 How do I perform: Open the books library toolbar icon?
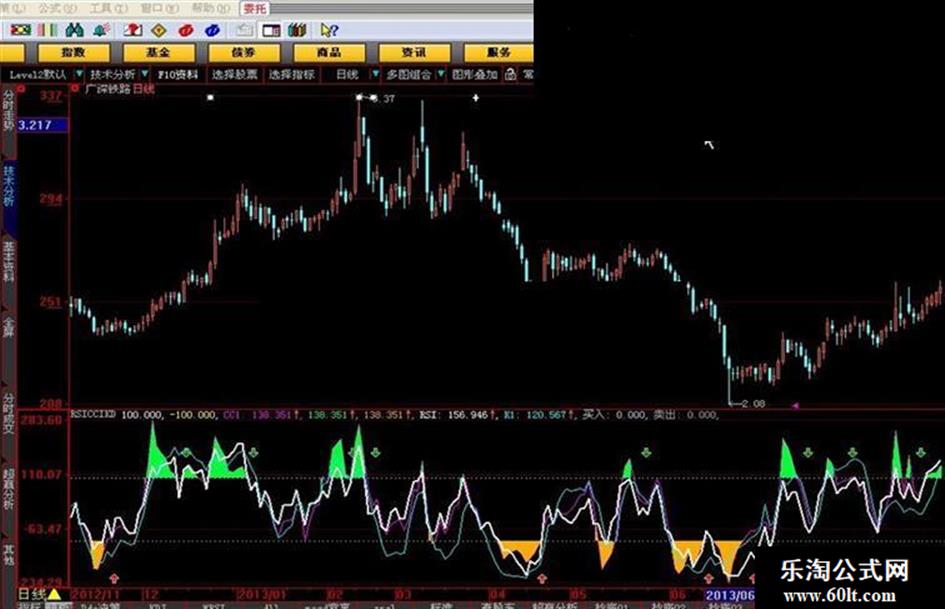(x=298, y=30)
